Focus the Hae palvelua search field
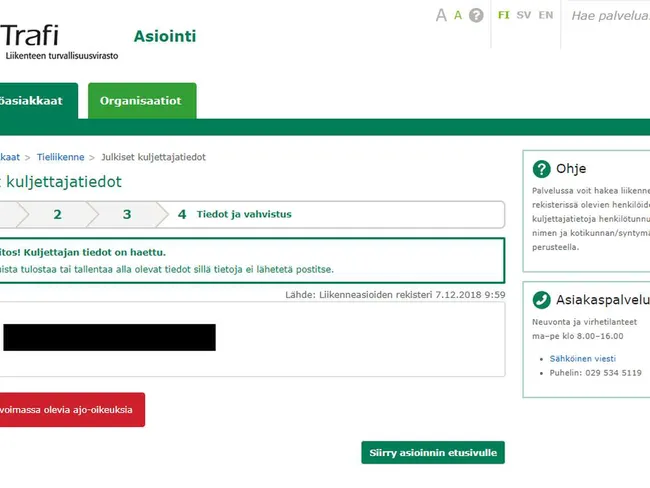The height and width of the screenshot is (488, 650). (x=608, y=16)
